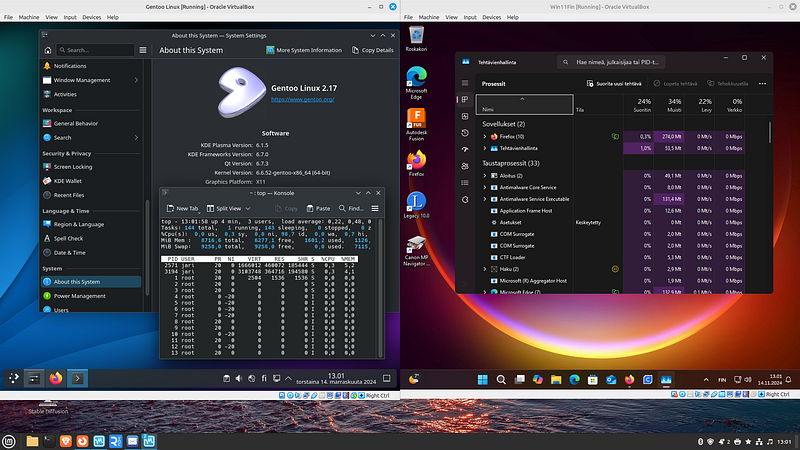Open volume control in Gentoo system tray
Screen dimensions: 800x450
239,379
